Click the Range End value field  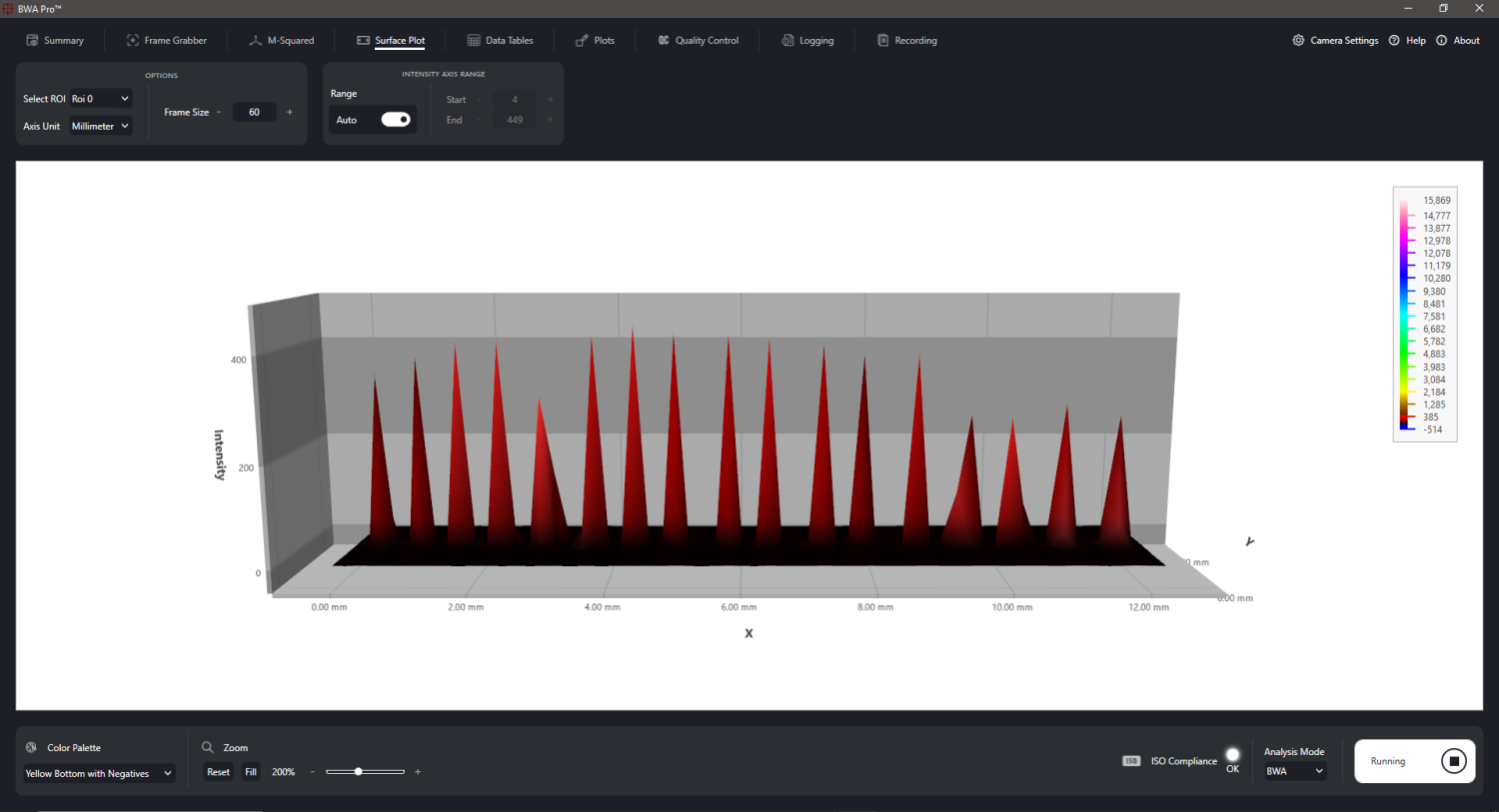(515, 120)
